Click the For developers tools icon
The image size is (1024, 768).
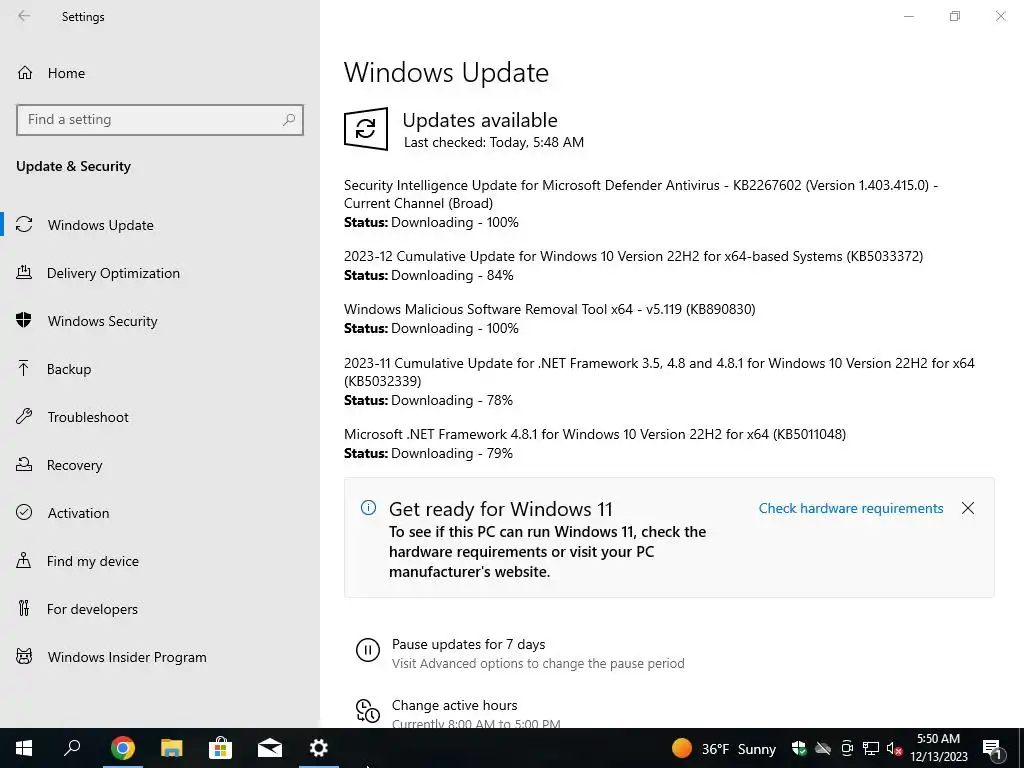click(x=24, y=609)
